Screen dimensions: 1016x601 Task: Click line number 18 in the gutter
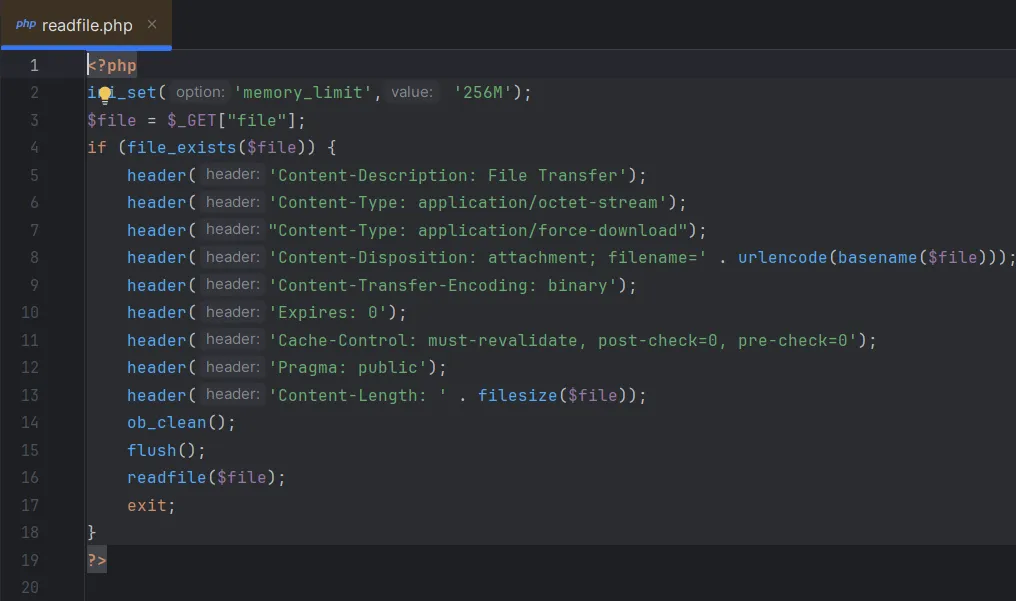pos(34,532)
